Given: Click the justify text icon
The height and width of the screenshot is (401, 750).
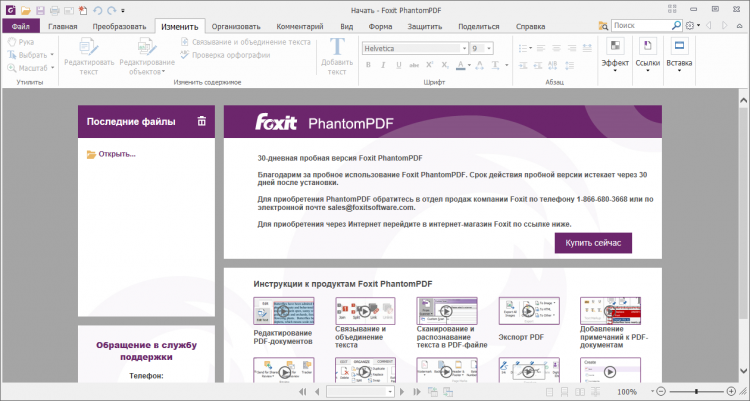Looking at the screenshot, I should (x=587, y=48).
